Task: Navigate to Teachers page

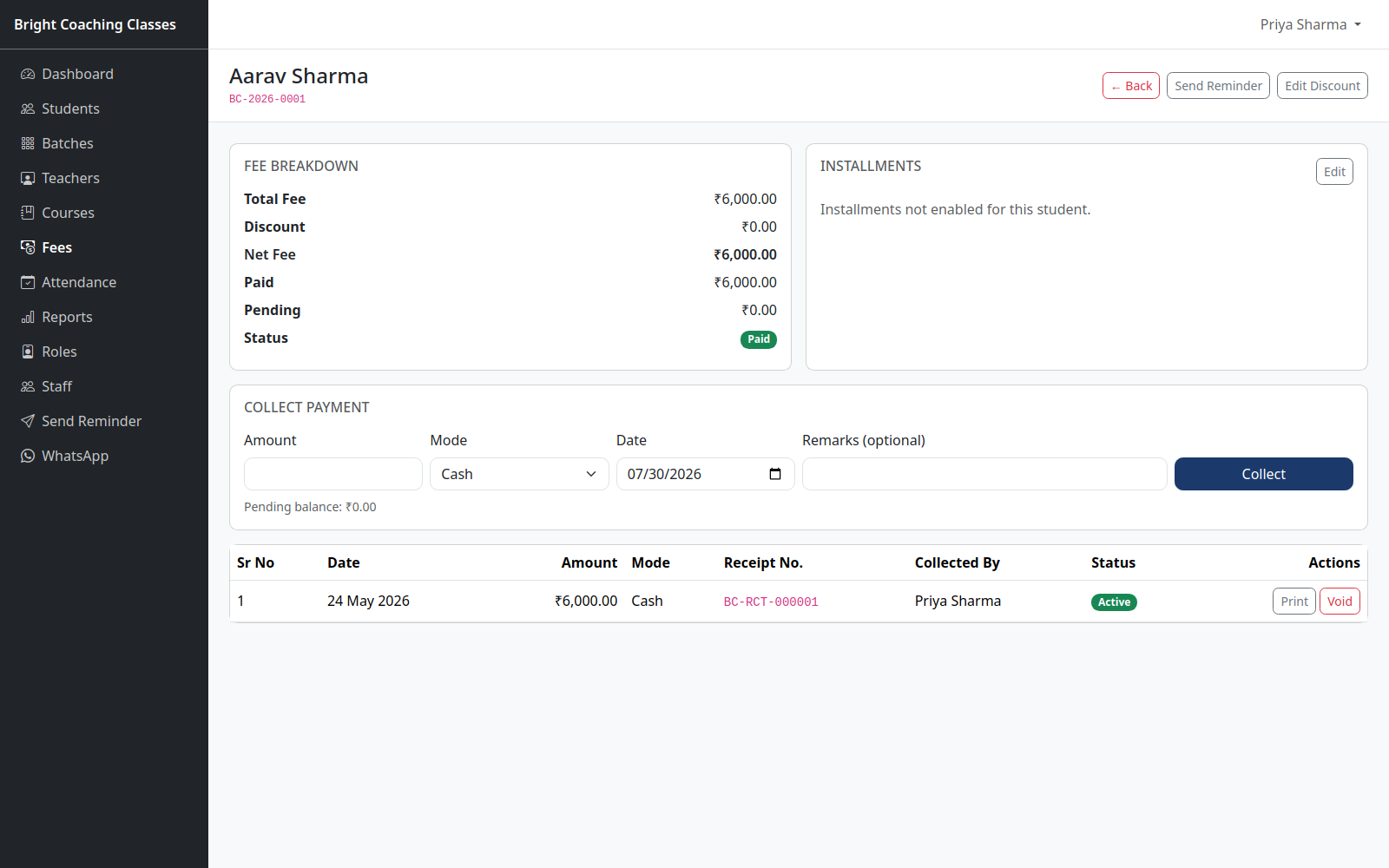Action: [x=104, y=178]
